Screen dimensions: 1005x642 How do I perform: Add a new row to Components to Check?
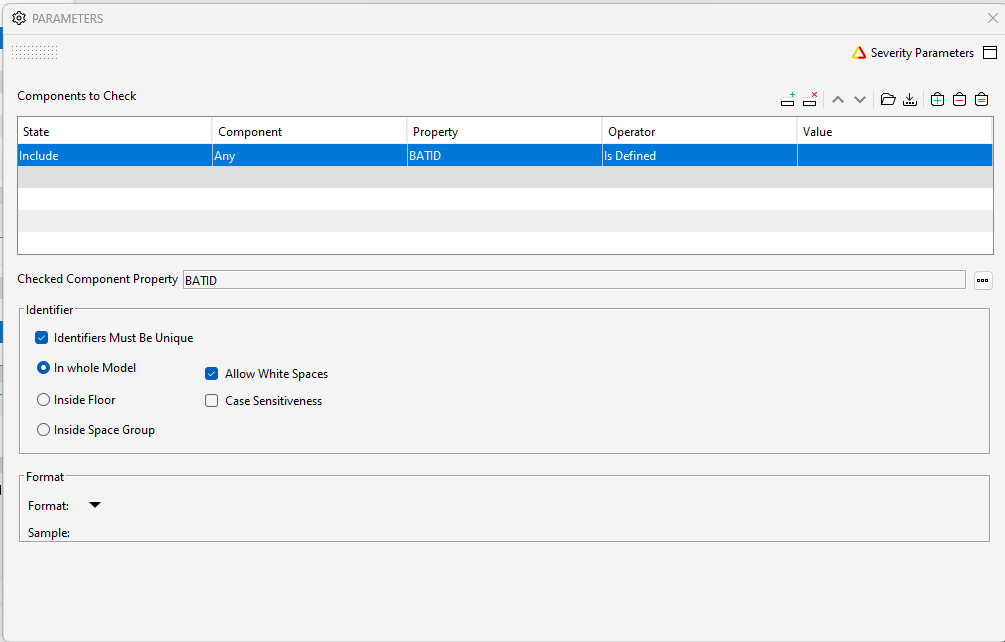point(788,99)
